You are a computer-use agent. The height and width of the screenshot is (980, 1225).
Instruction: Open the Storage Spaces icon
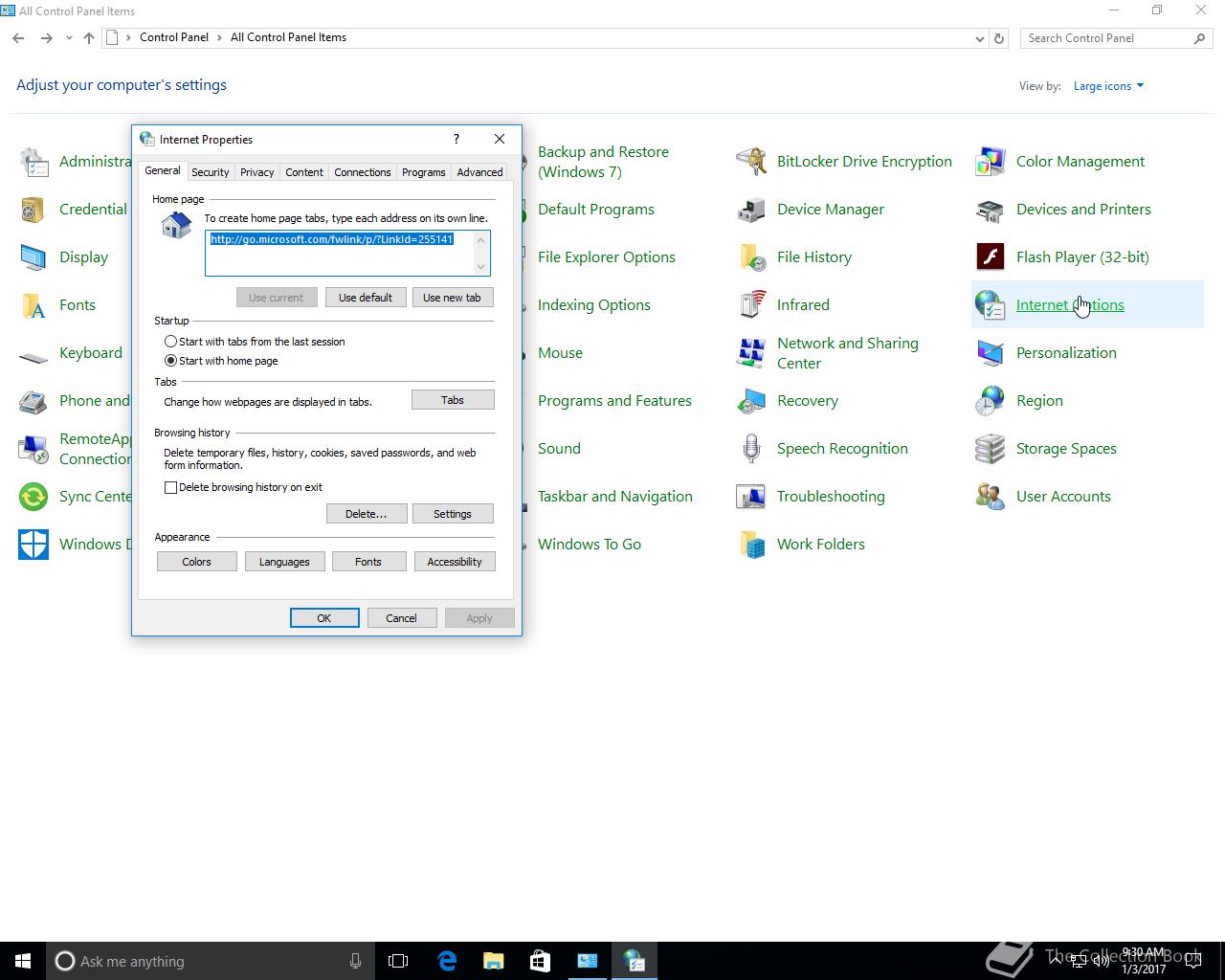pyautogui.click(x=991, y=449)
